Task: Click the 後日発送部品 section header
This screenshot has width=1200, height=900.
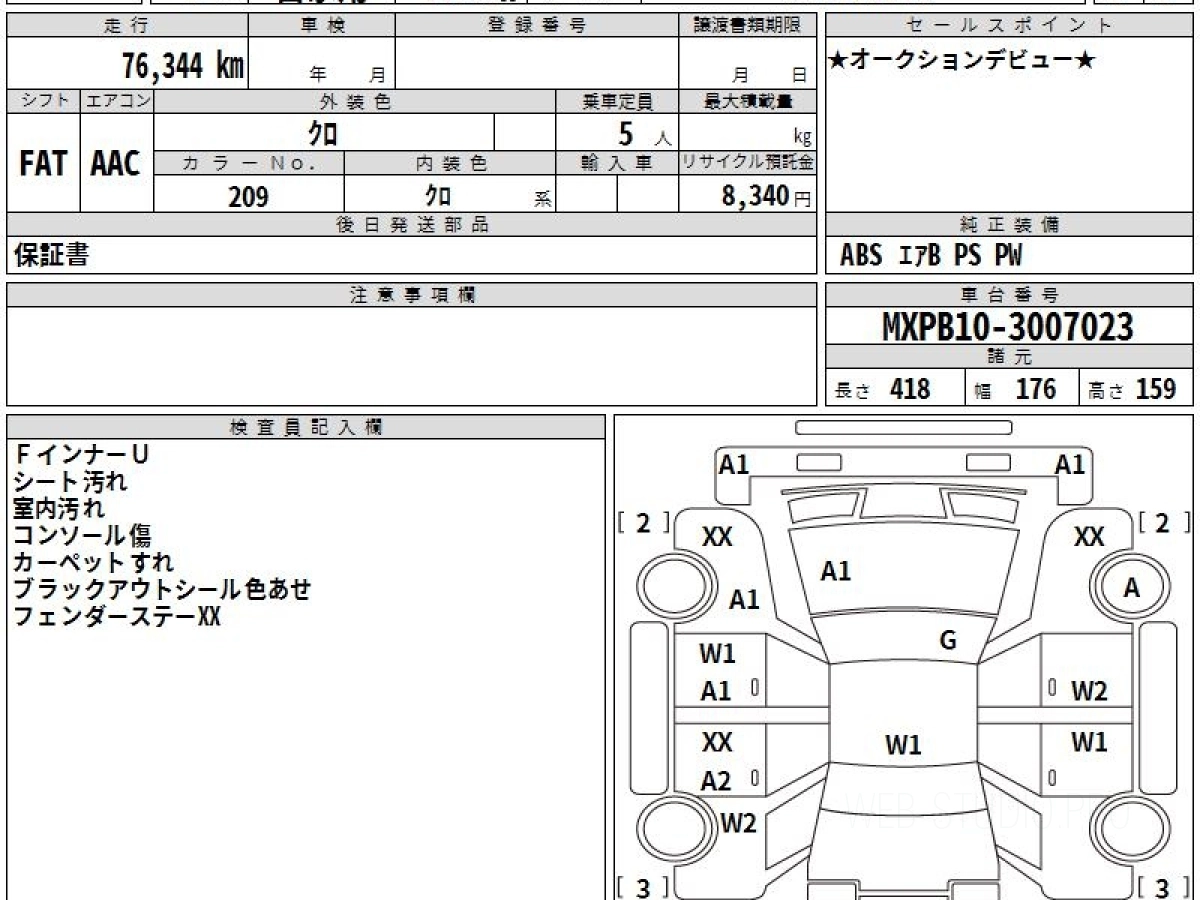Action: [x=411, y=225]
